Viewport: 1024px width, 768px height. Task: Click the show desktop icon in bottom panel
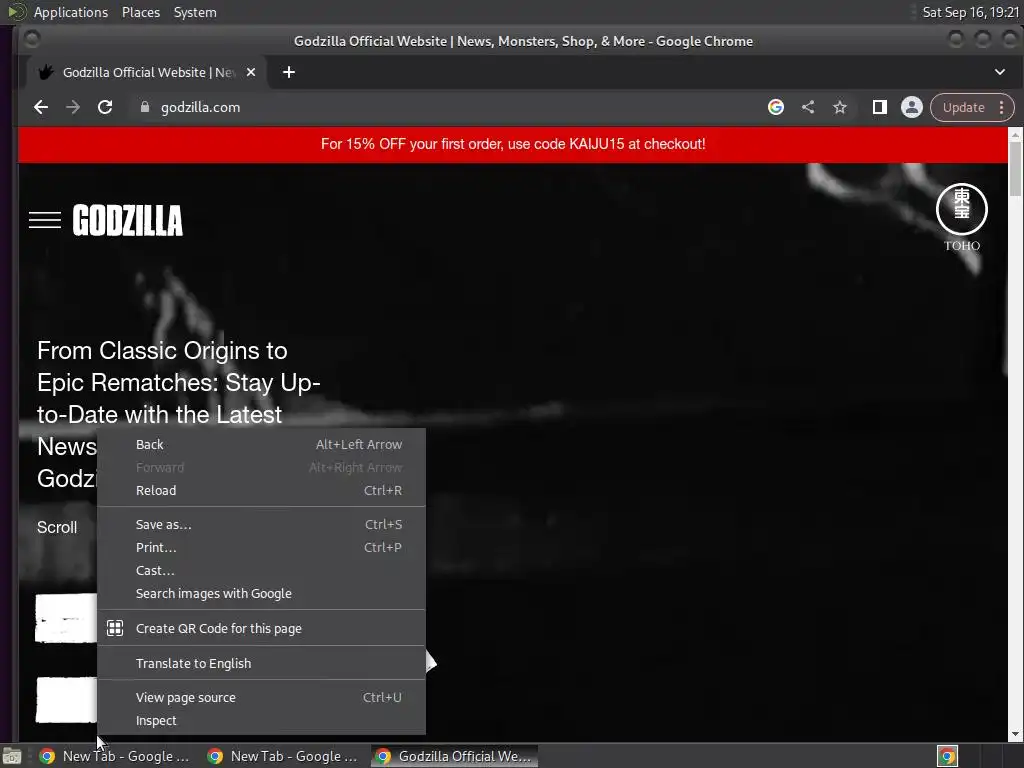coord(12,756)
